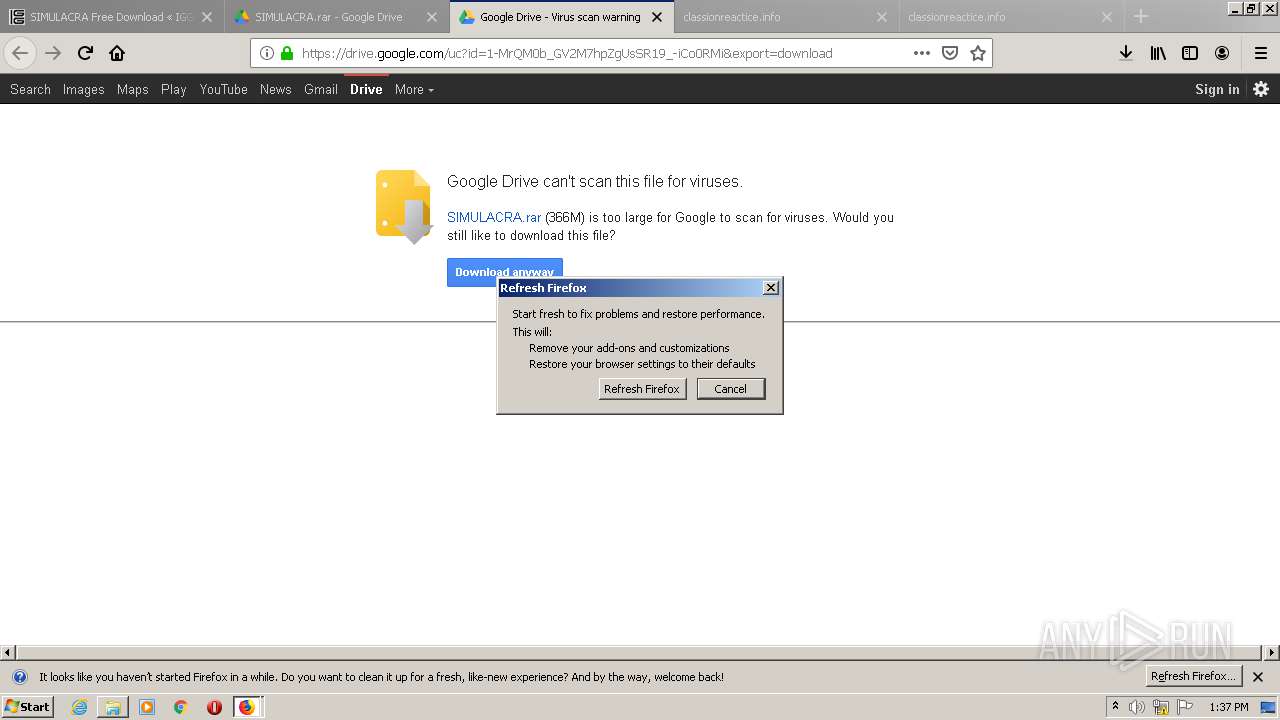Go back with the browser back arrow

pyautogui.click(x=20, y=53)
